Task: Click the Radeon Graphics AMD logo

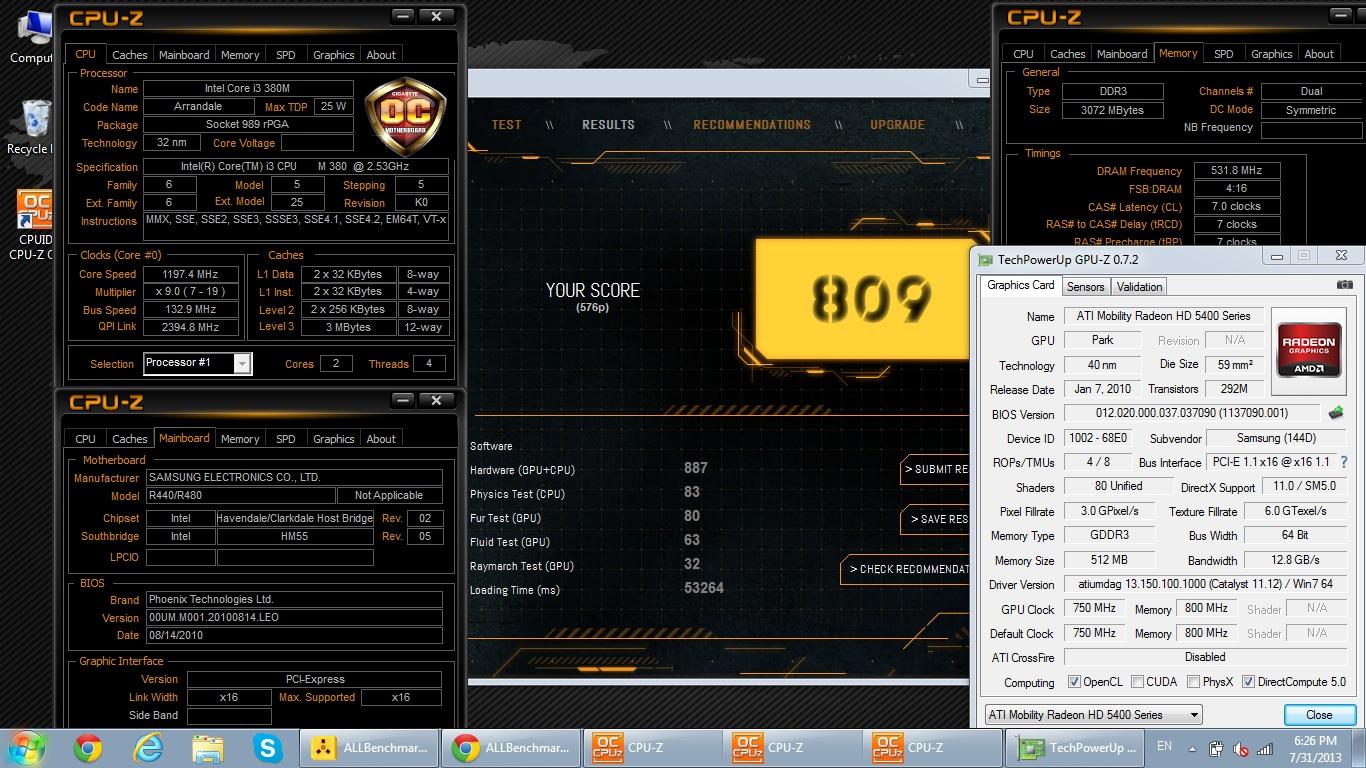Action: click(x=1310, y=351)
